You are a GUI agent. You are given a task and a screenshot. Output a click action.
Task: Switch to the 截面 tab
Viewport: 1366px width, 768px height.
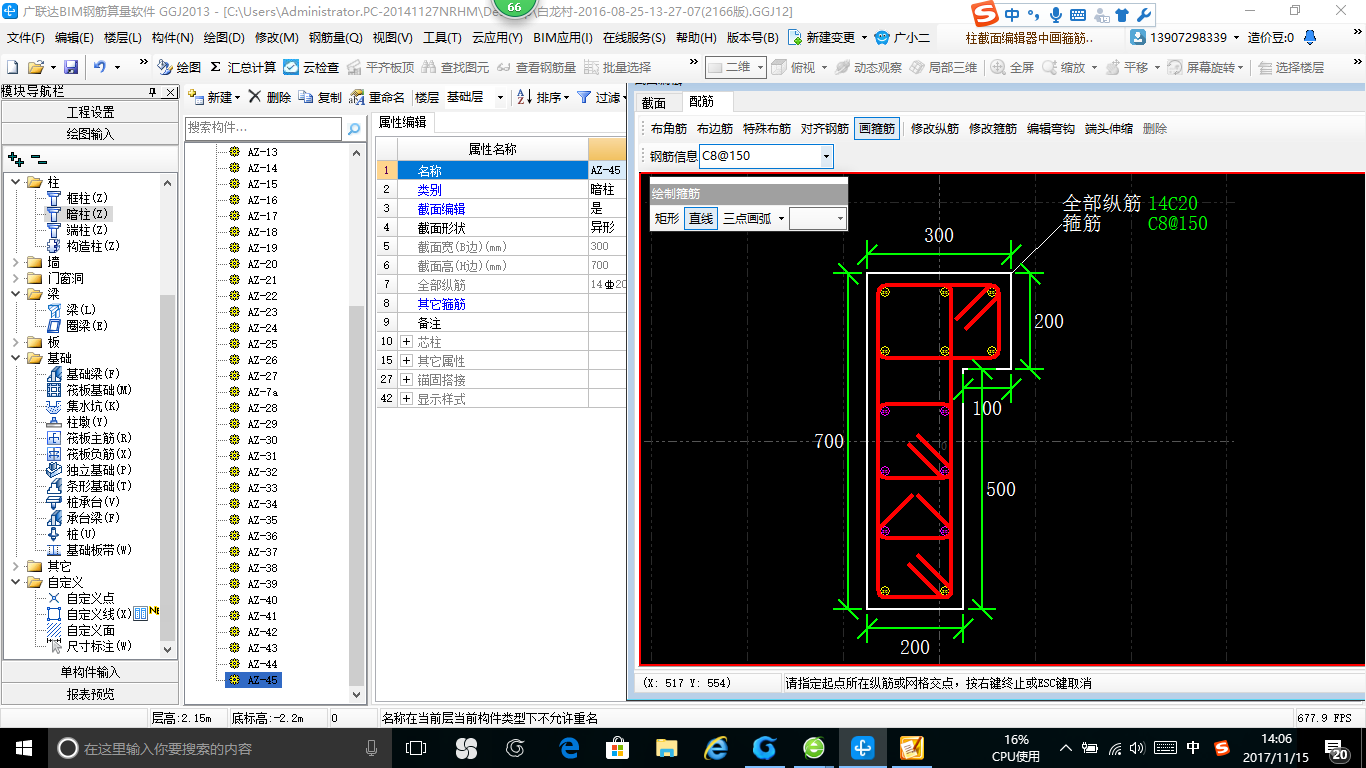pyautogui.click(x=654, y=102)
